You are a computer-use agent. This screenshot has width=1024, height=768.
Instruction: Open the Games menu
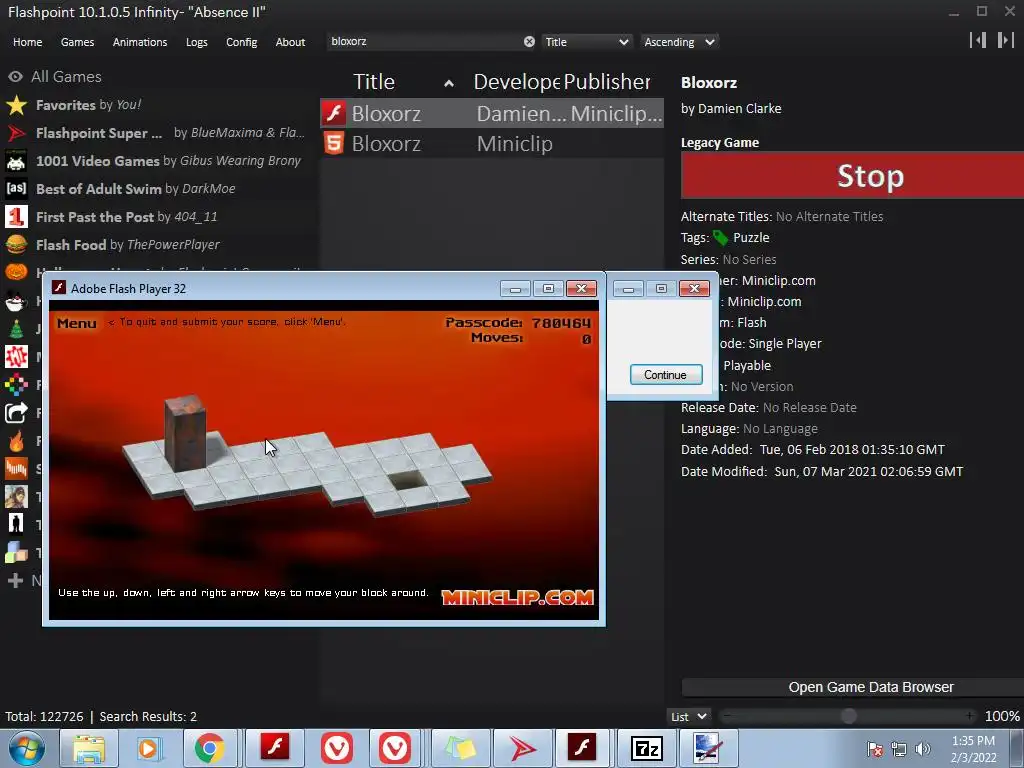tap(77, 42)
